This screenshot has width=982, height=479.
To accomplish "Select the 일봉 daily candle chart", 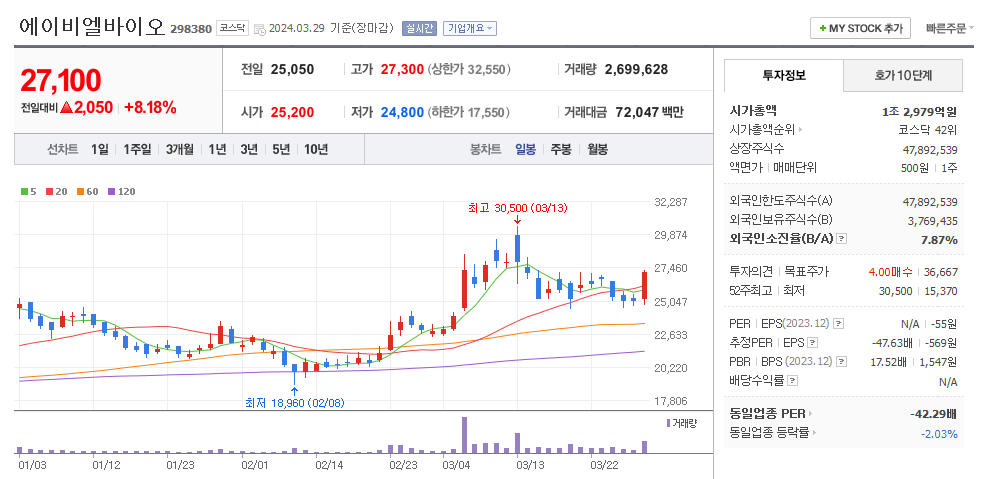I will [525, 150].
